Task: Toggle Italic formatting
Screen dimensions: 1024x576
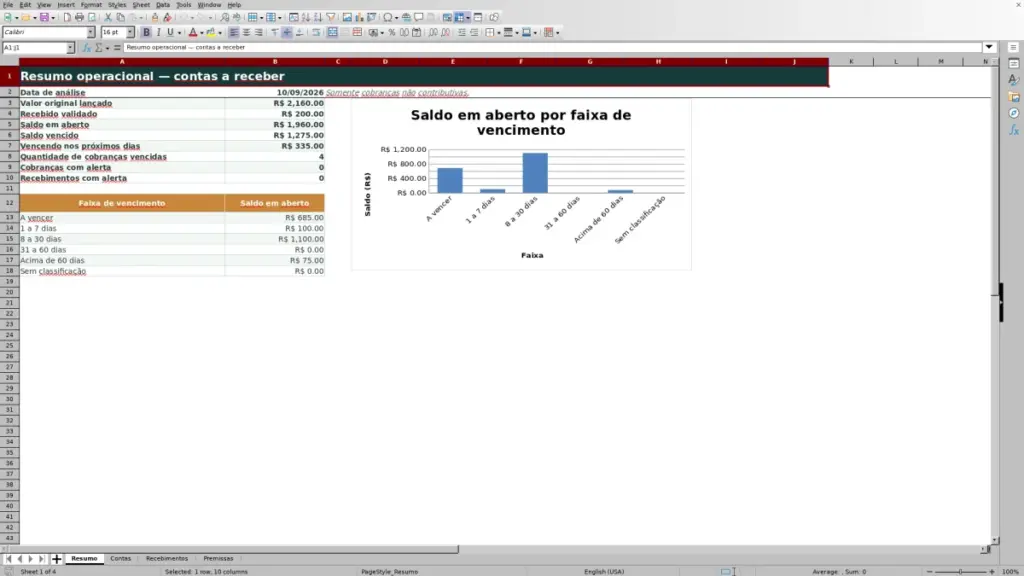Action: 159,32
